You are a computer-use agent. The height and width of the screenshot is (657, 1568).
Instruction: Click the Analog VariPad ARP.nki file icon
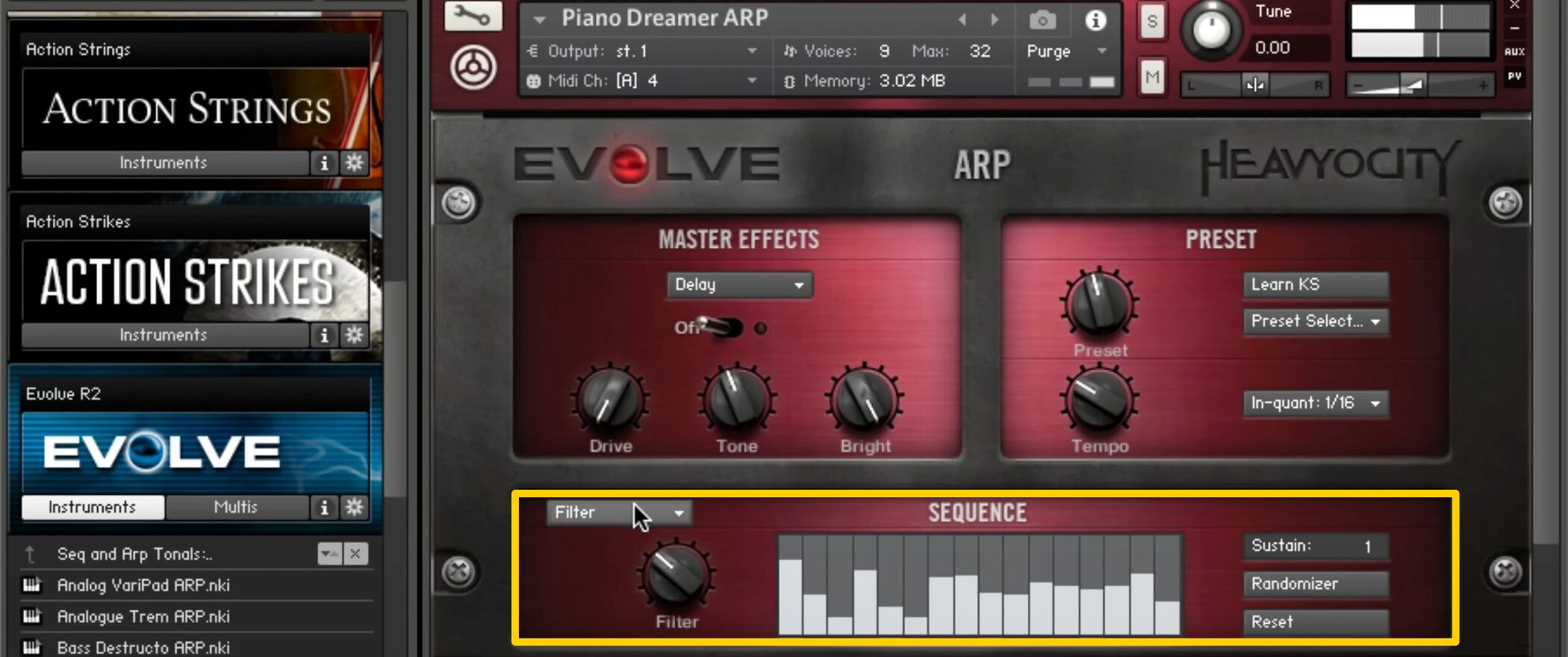(31, 585)
